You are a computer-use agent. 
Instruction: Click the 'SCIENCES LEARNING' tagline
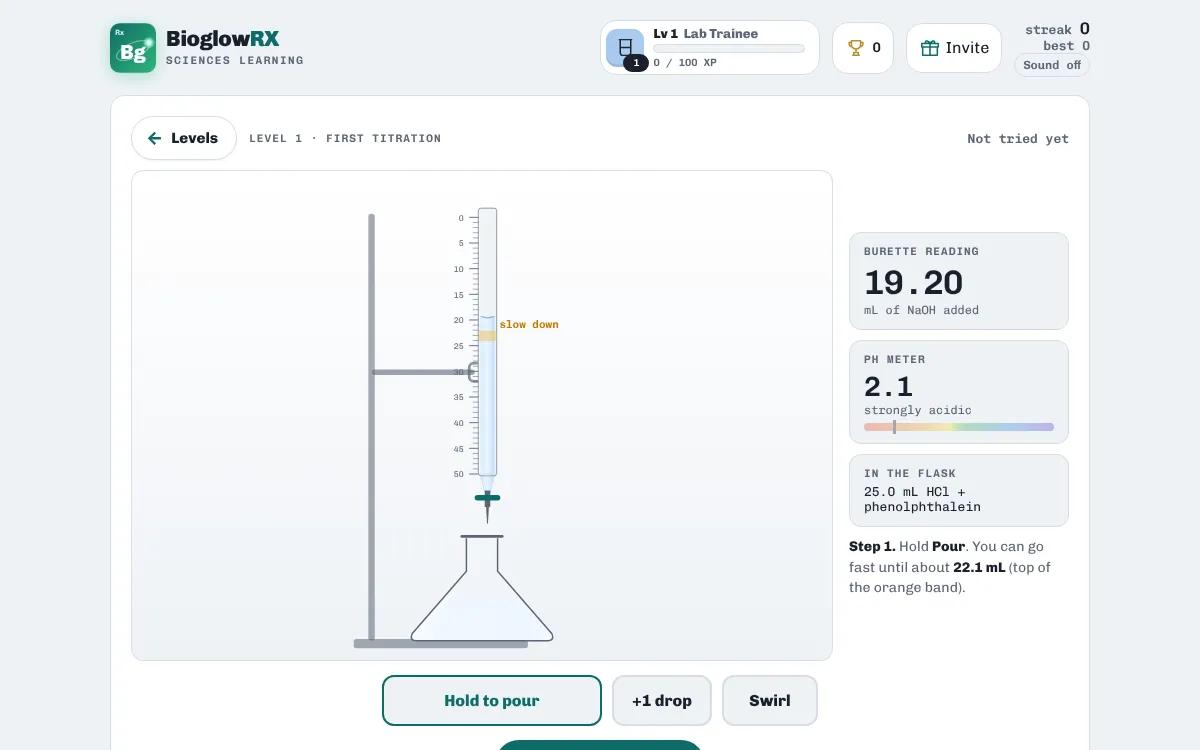click(235, 61)
